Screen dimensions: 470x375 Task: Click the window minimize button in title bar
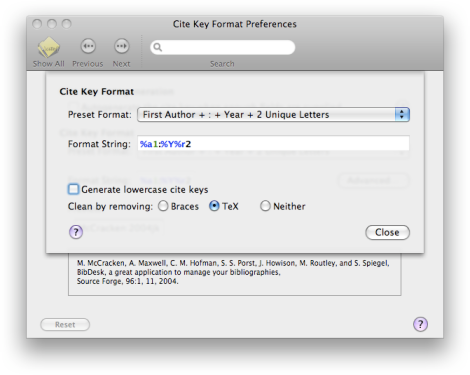tap(52, 24)
